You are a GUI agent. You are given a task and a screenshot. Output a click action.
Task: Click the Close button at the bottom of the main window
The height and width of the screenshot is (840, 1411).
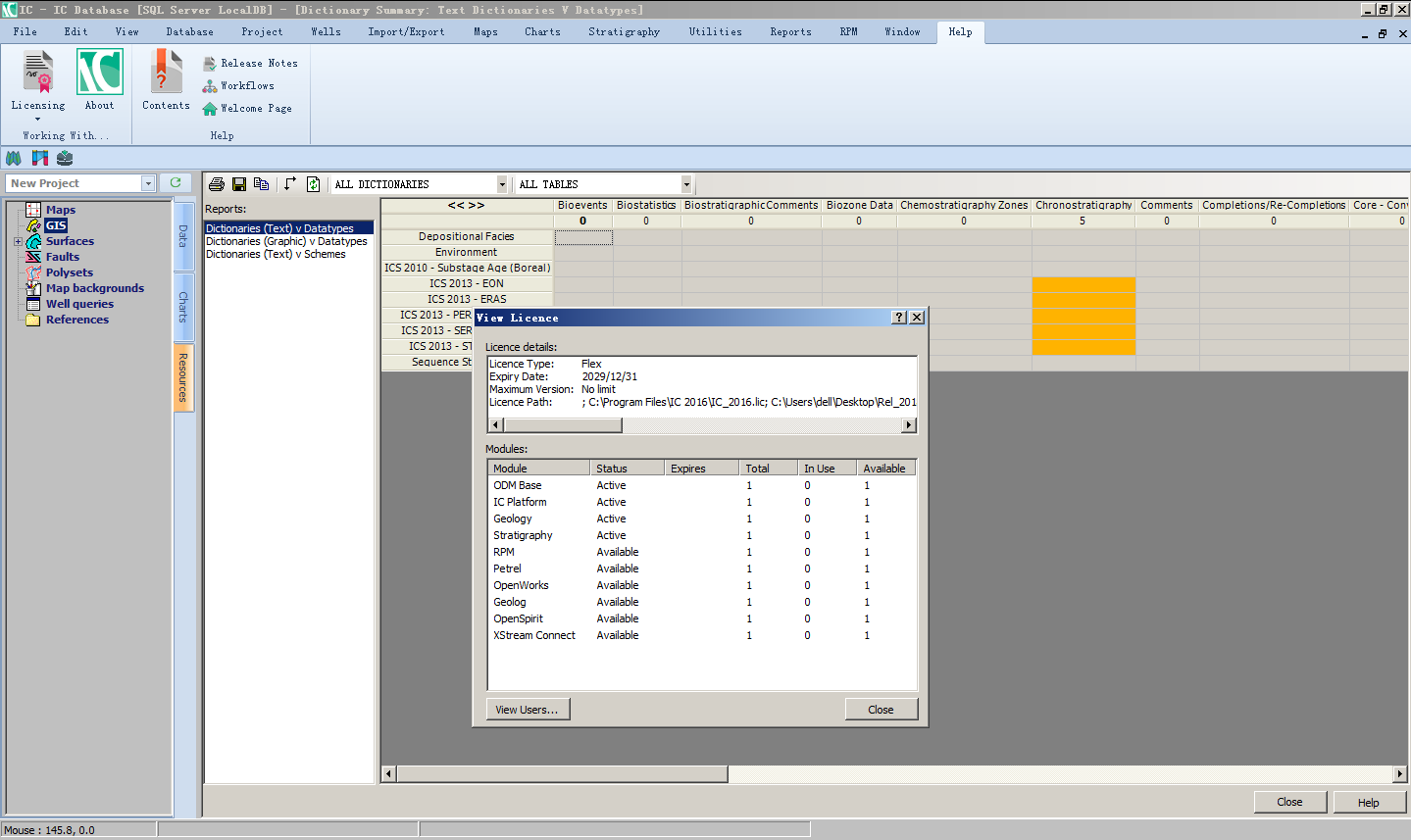1289,802
